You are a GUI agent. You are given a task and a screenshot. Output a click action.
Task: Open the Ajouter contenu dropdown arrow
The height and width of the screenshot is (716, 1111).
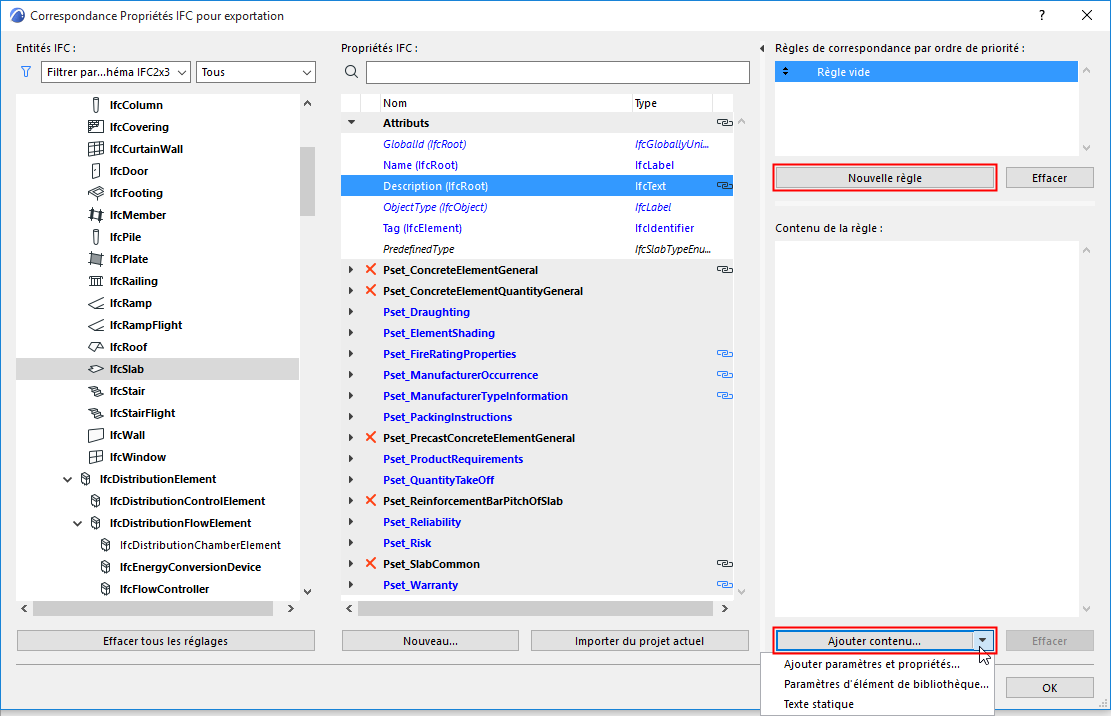[x=983, y=640]
